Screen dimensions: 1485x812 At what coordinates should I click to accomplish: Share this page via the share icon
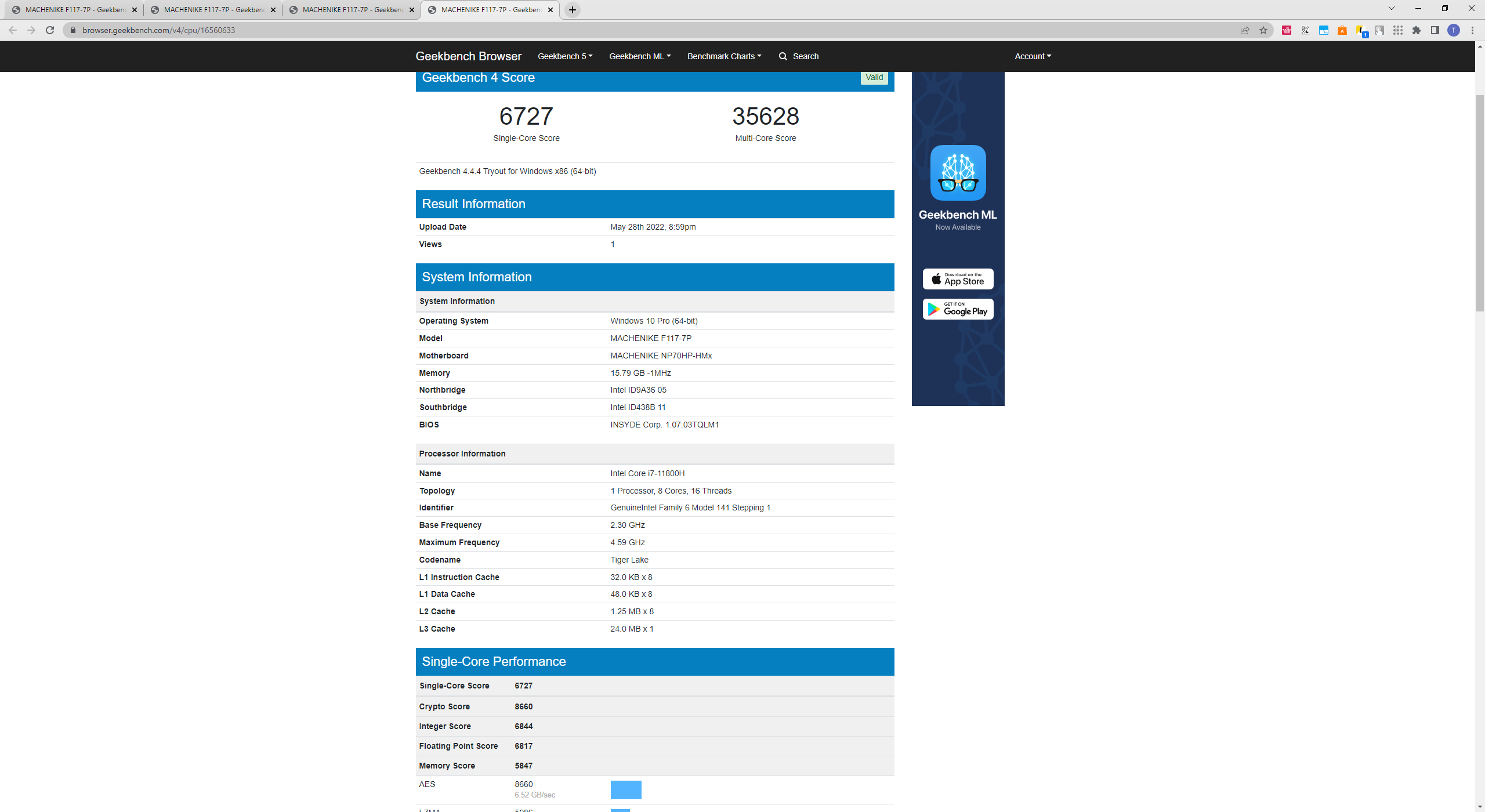point(1244,30)
